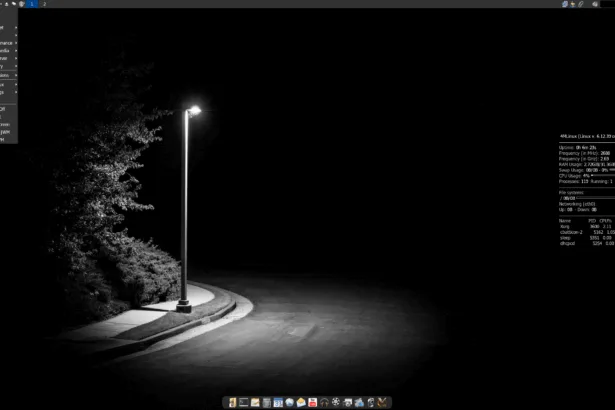
Task: Launch the film reel video dock icon
Action: (x=336, y=402)
